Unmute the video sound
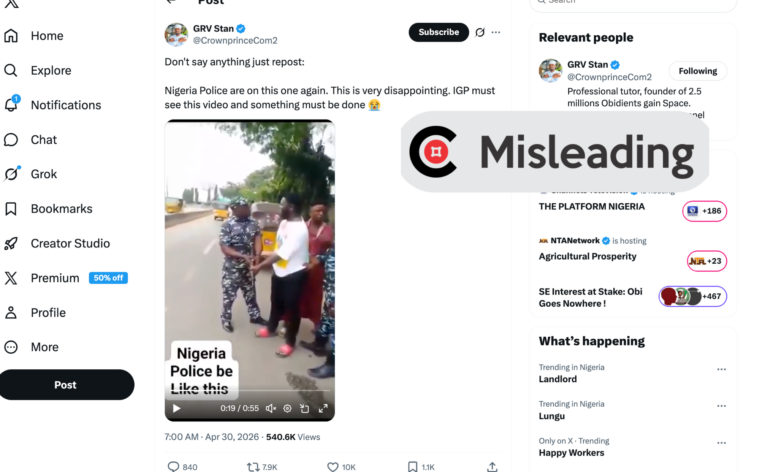The height and width of the screenshot is (472, 768). pyautogui.click(x=271, y=408)
